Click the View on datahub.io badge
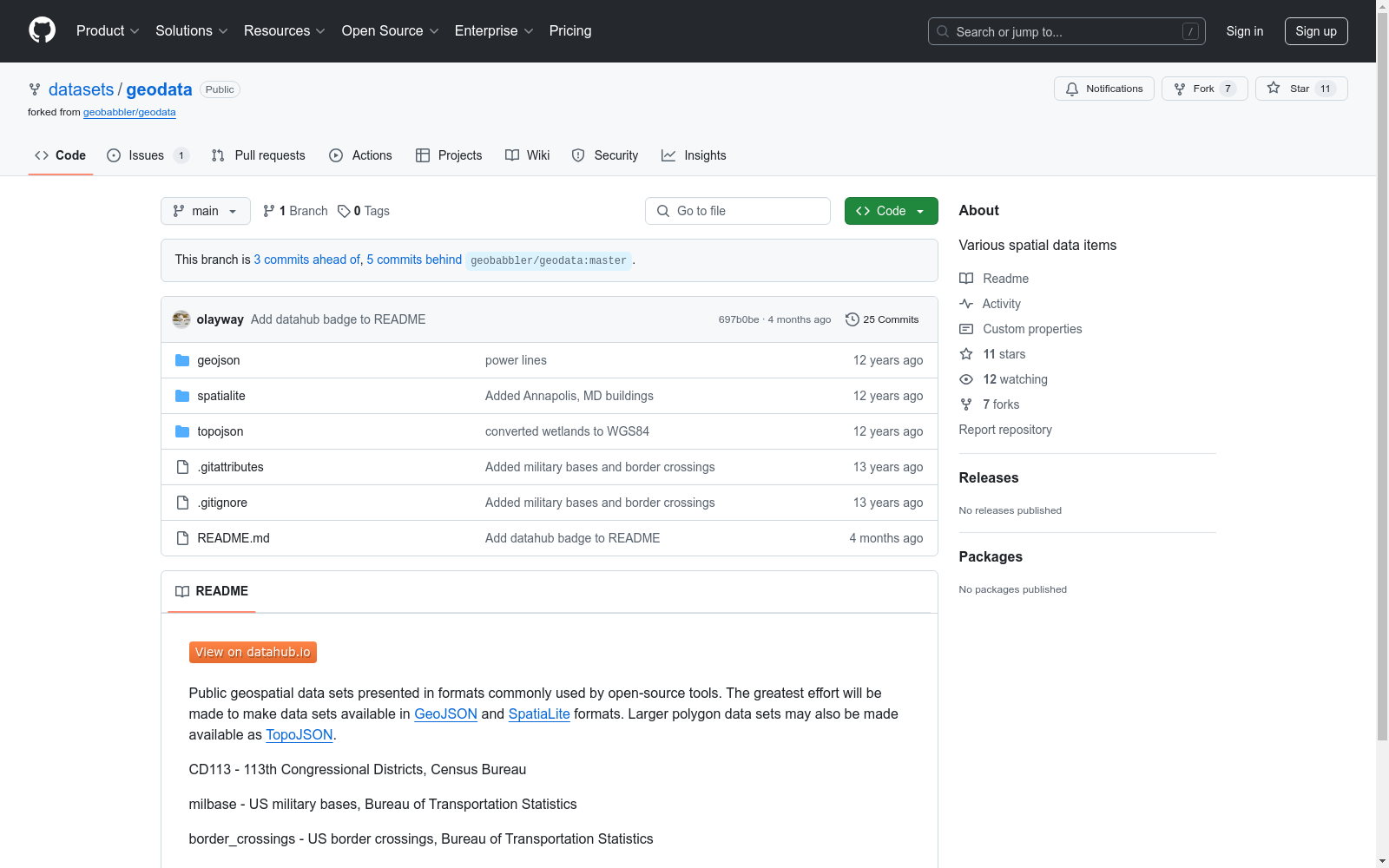Viewport: 1389px width, 868px height. [x=253, y=652]
